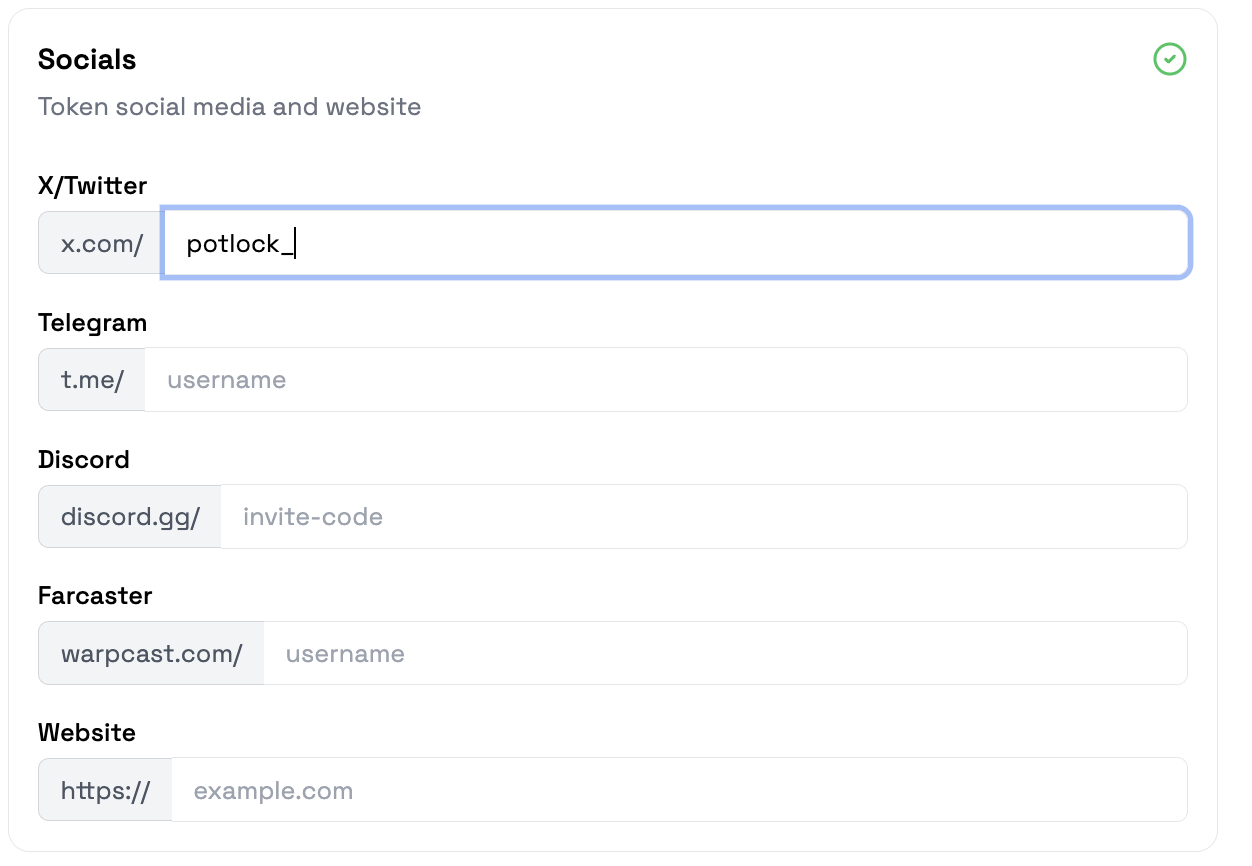Select the Discord invite-code input field
The image size is (1252, 866).
pos(704,517)
